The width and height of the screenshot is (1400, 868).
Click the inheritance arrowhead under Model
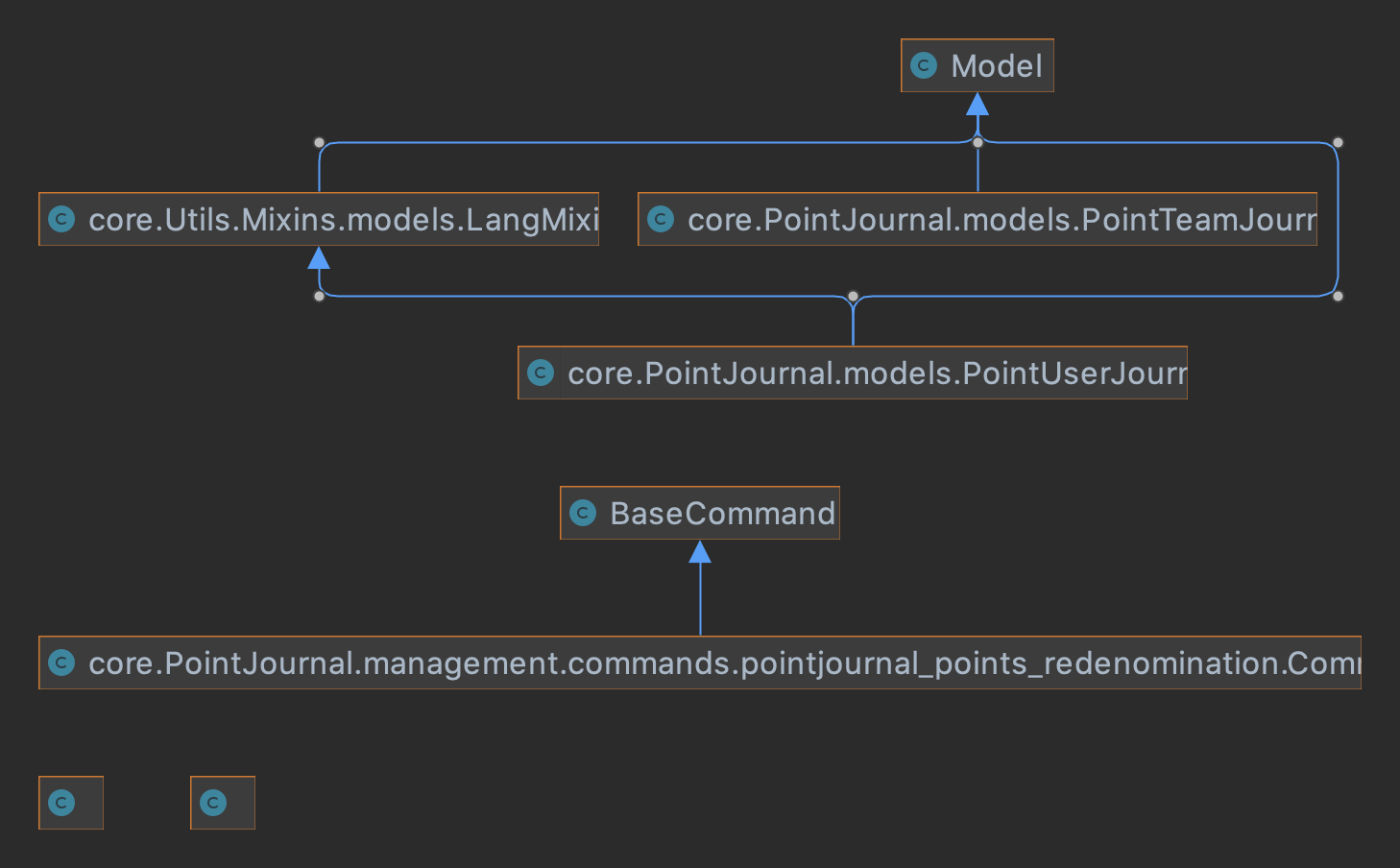pyautogui.click(x=978, y=104)
